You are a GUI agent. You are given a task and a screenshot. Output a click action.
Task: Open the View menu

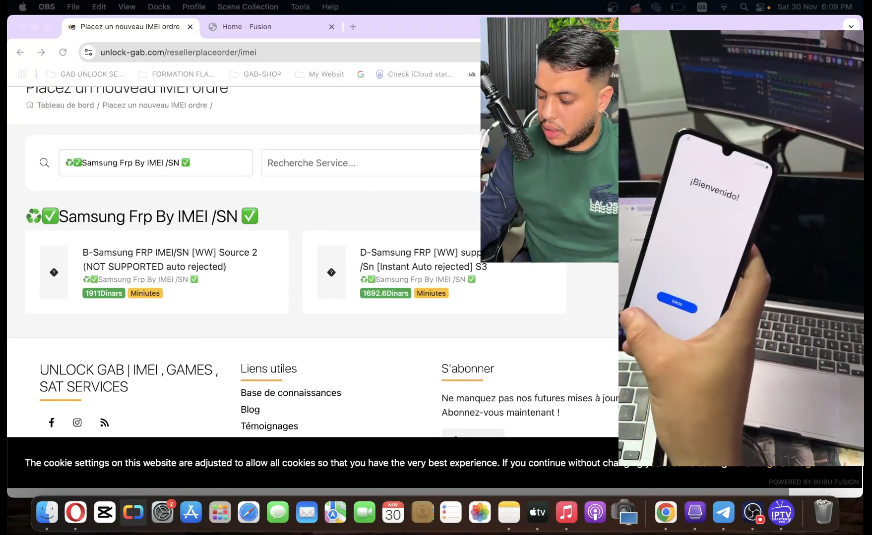pos(127,7)
